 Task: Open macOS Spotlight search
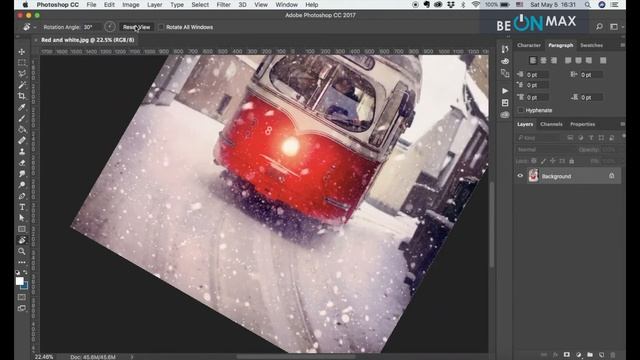(587, 5)
